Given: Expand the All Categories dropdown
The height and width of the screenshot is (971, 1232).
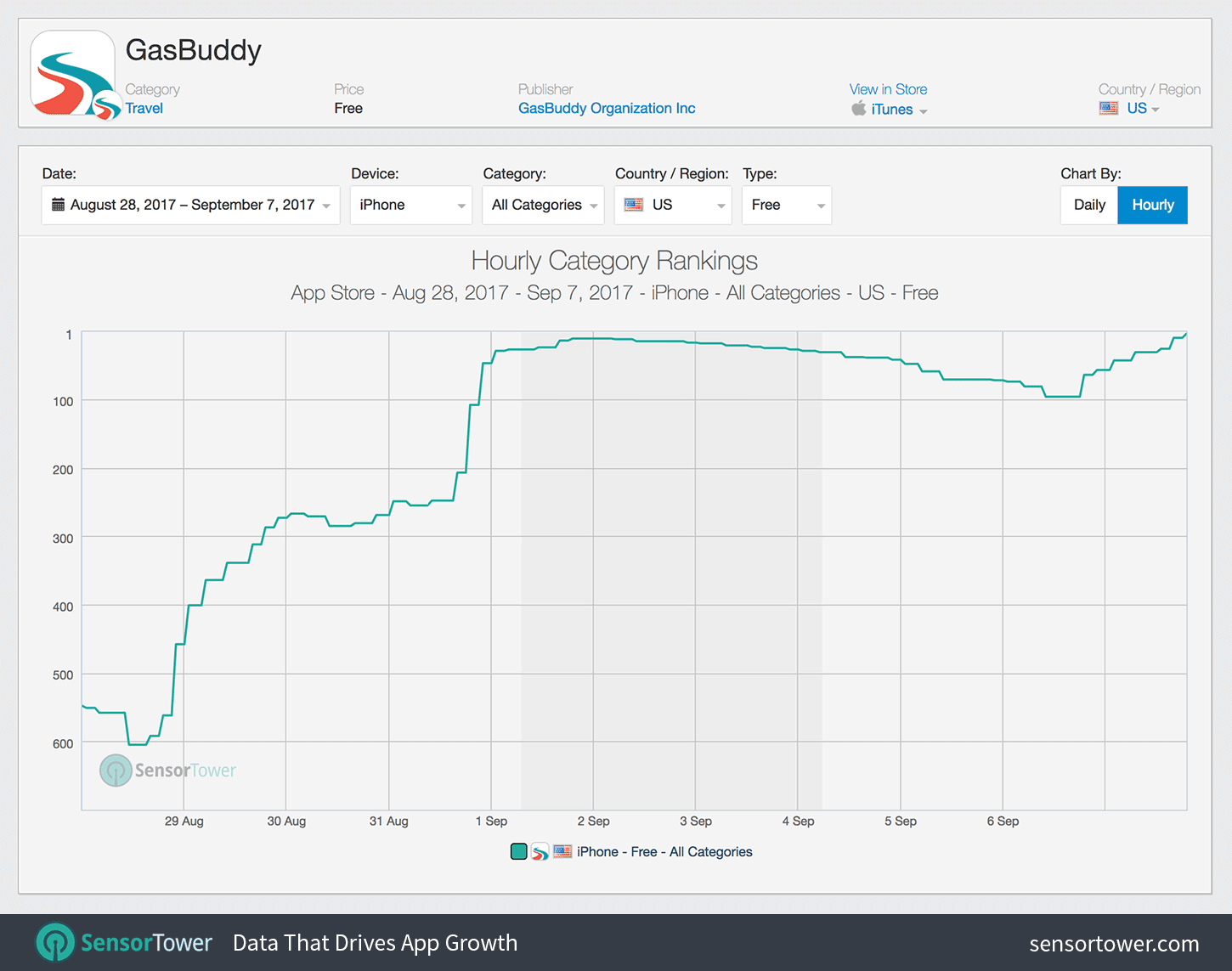Looking at the screenshot, I should coord(543,205).
